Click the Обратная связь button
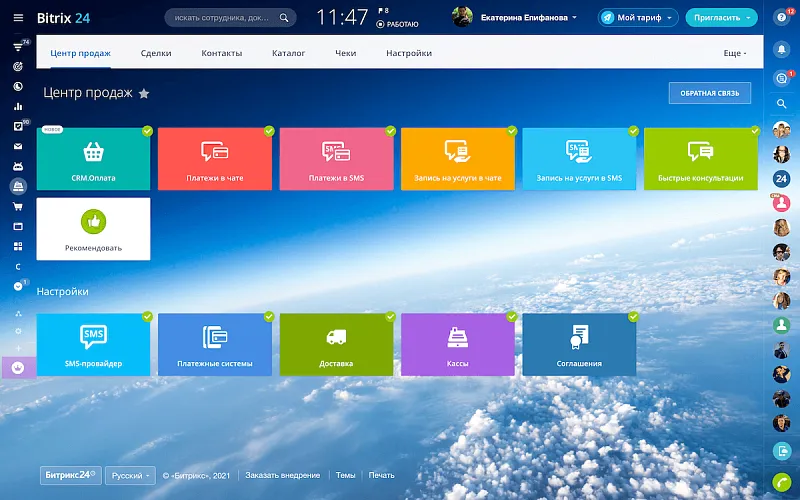The height and width of the screenshot is (500, 800). (x=709, y=93)
